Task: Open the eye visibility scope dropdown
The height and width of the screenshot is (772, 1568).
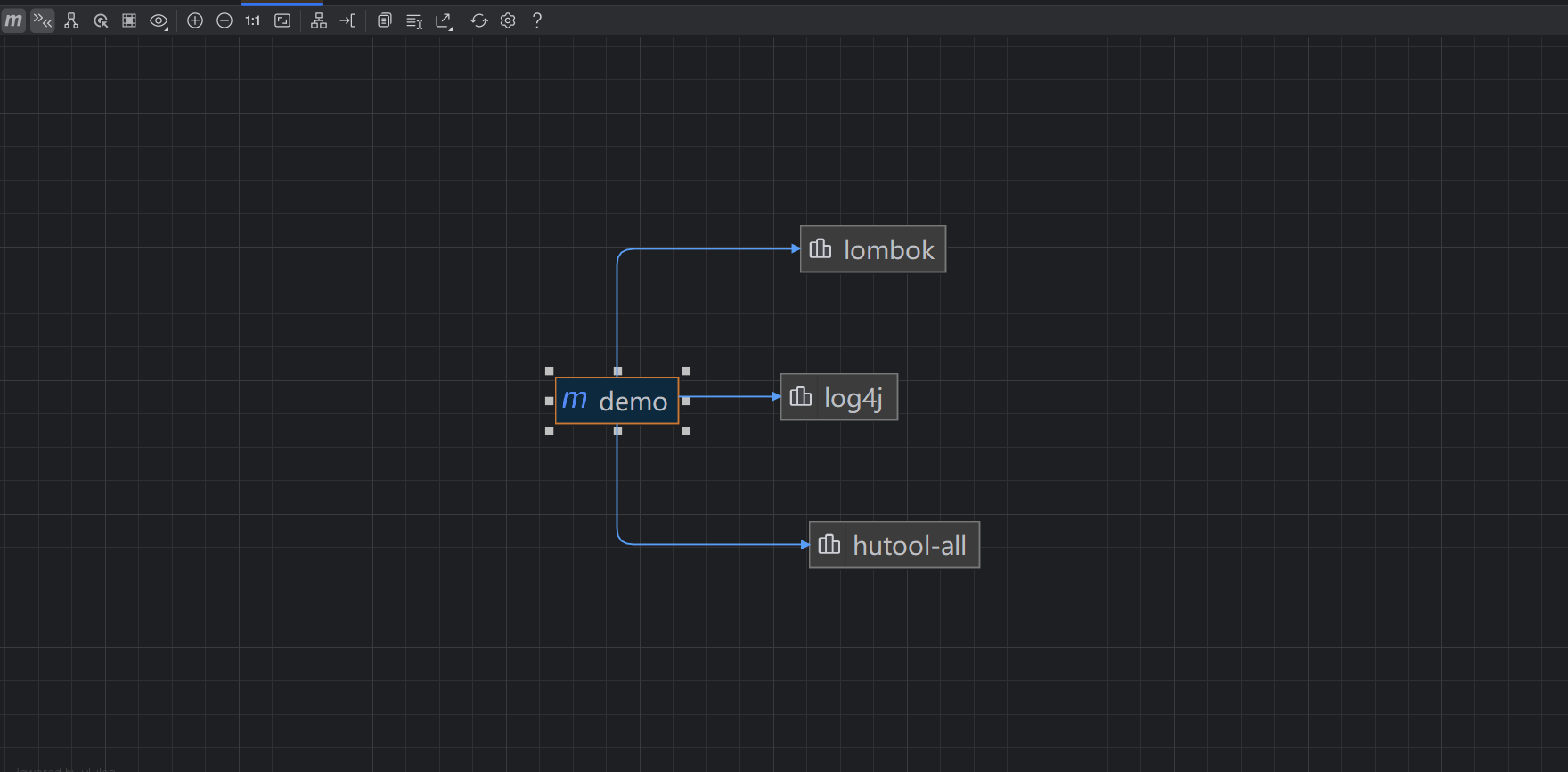Action: point(159,20)
